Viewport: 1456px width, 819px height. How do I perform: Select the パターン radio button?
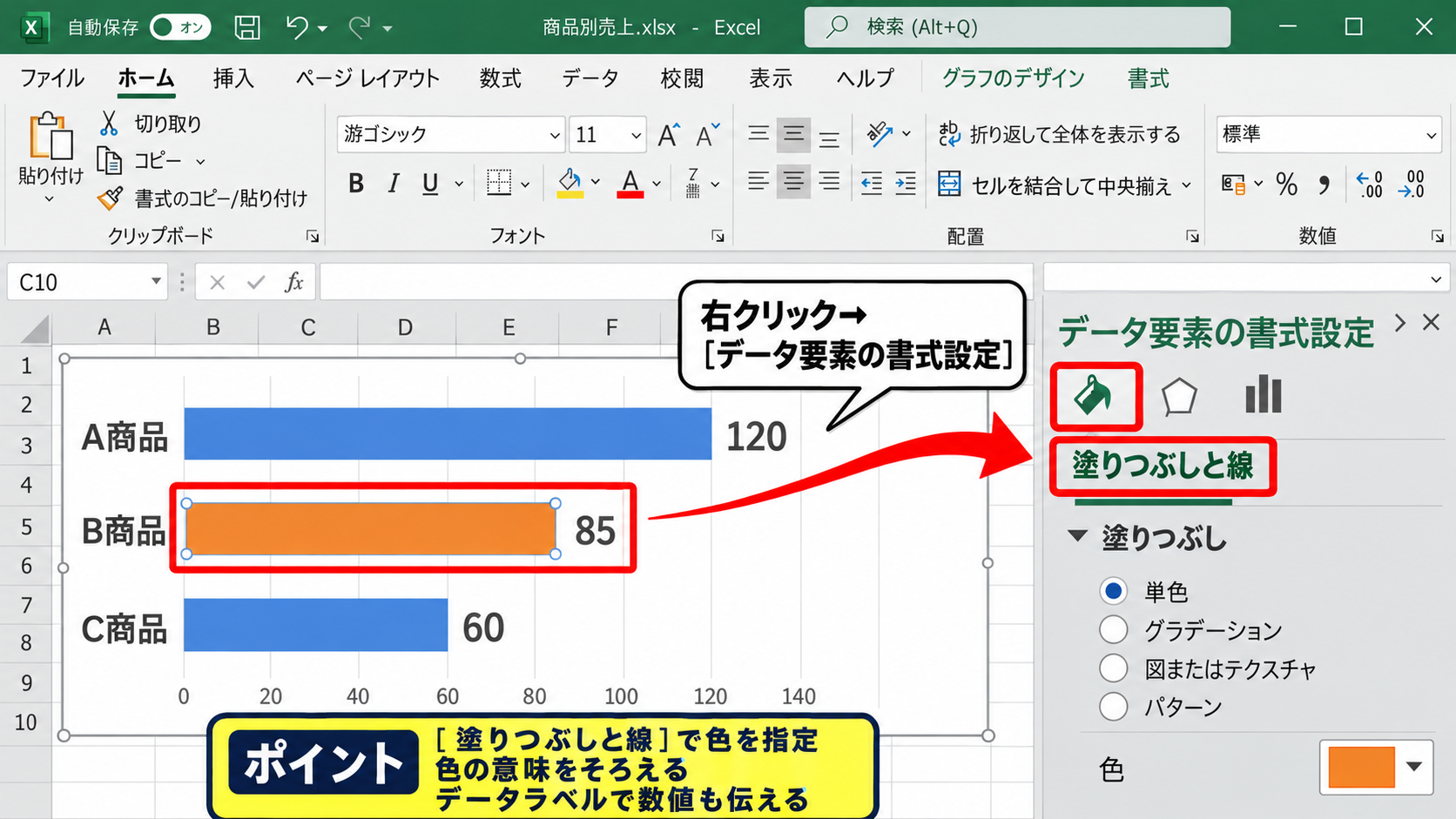click(x=1113, y=707)
